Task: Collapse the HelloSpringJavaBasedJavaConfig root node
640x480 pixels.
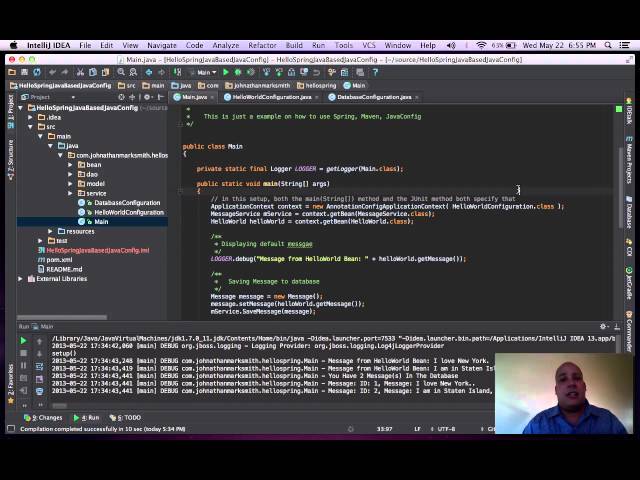Action: pos(20,108)
